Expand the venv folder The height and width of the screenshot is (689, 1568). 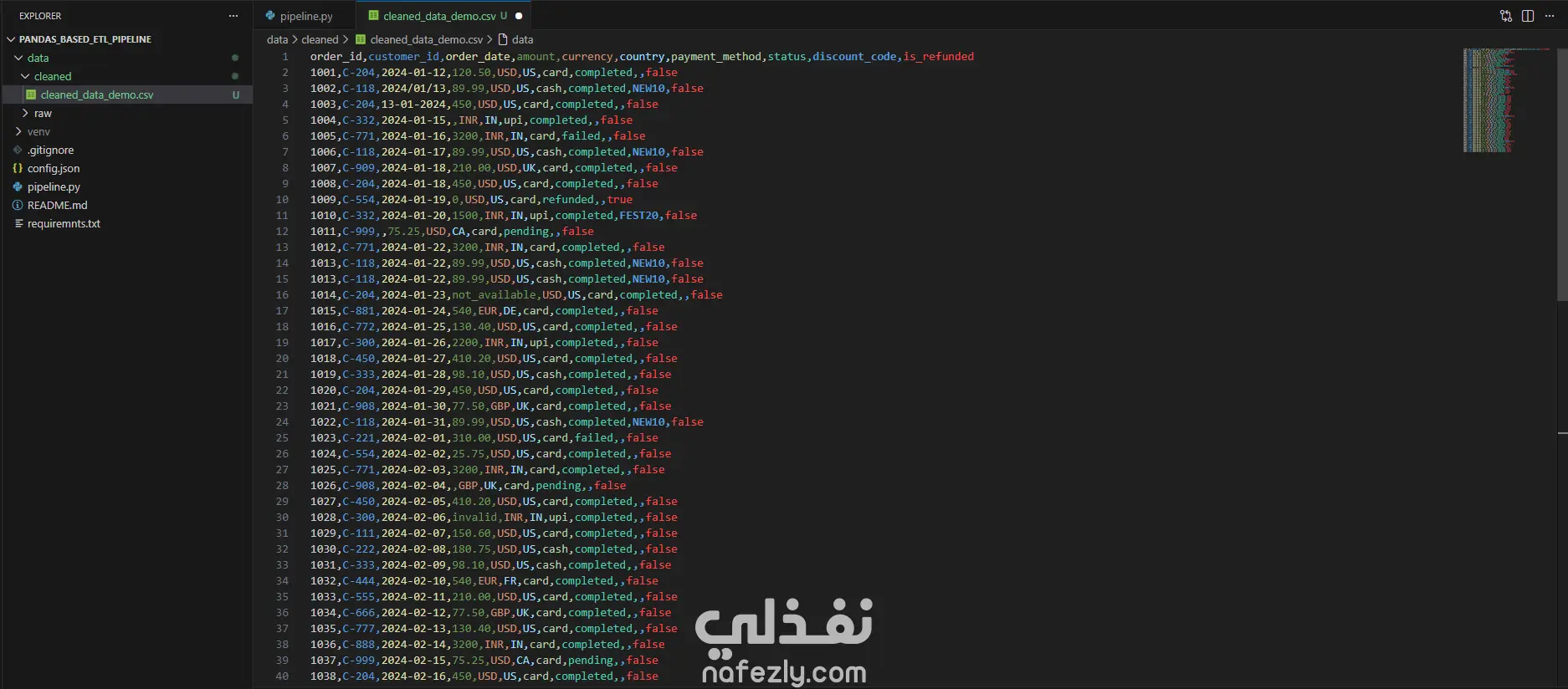[18, 131]
